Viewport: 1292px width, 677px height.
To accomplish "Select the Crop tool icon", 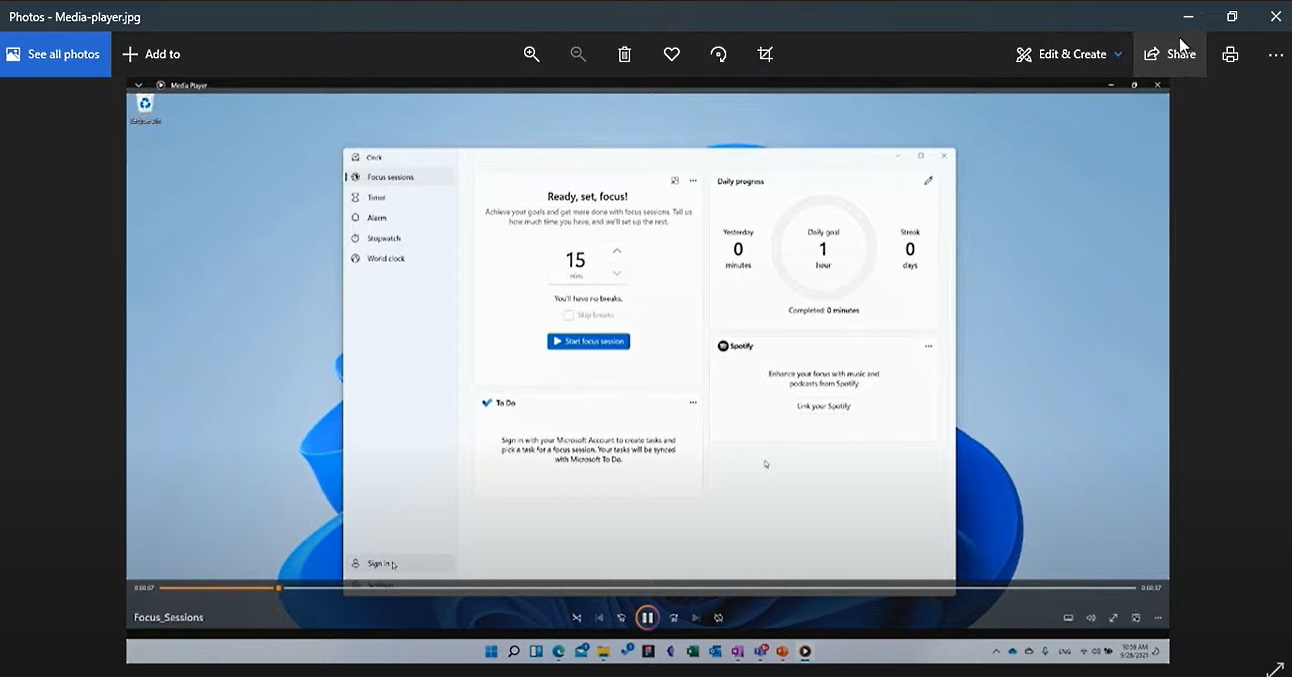I will [765, 54].
